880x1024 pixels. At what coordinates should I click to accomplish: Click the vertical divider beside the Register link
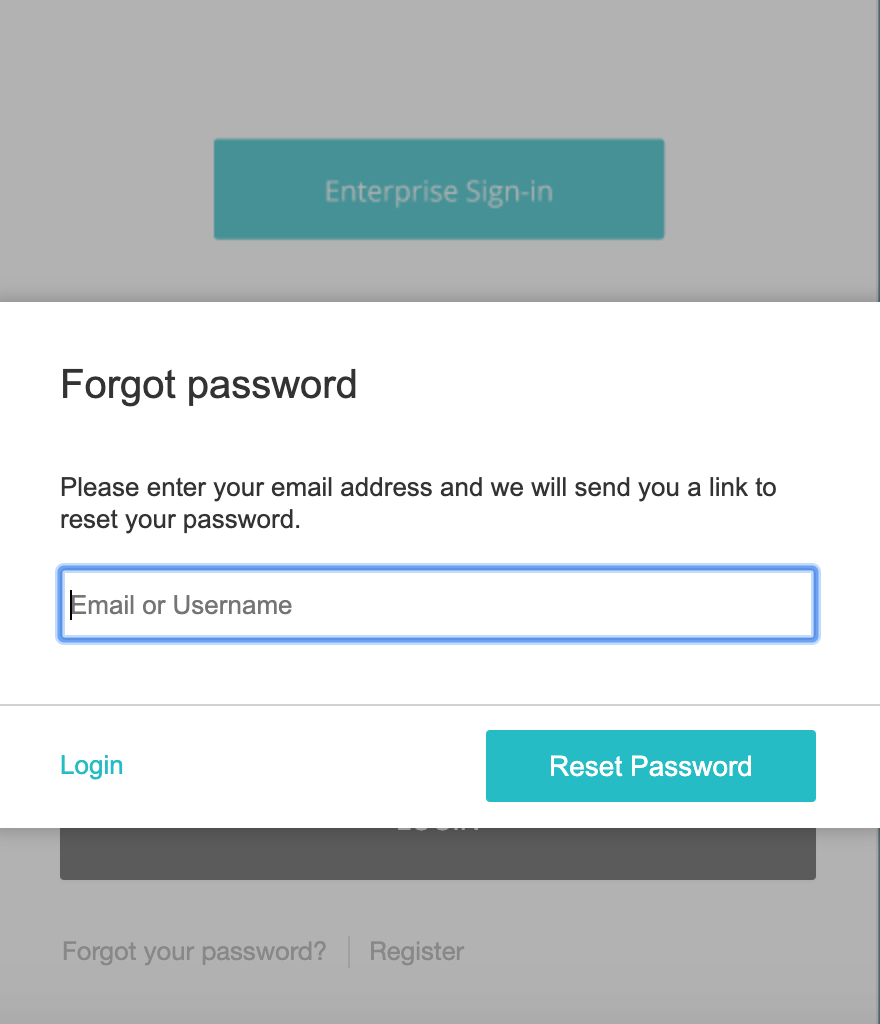pos(349,952)
